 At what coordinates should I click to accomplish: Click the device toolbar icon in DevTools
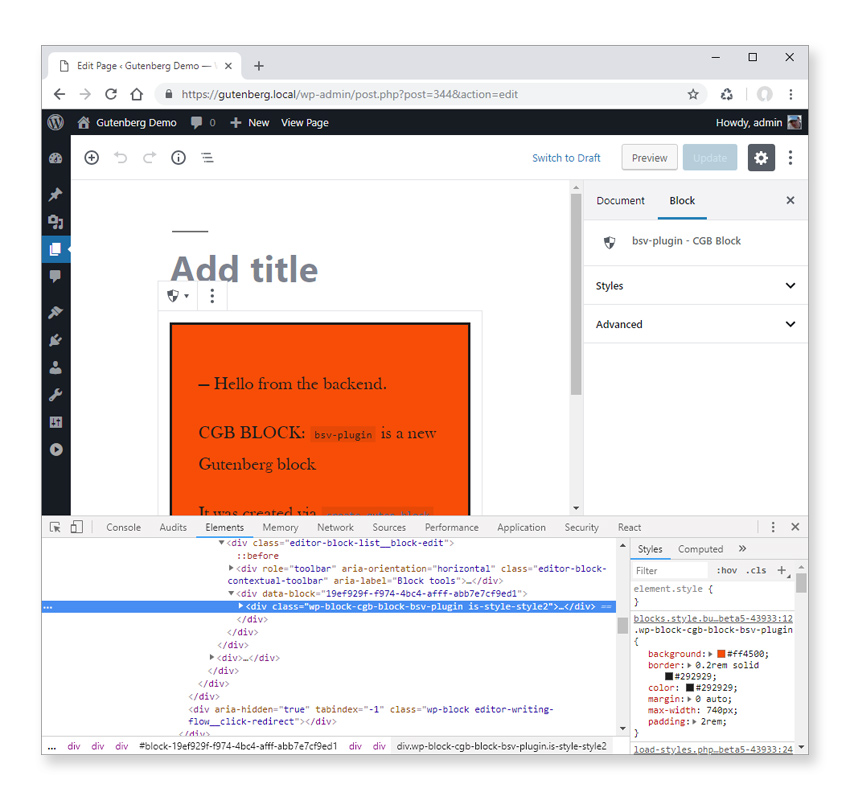click(x=77, y=527)
